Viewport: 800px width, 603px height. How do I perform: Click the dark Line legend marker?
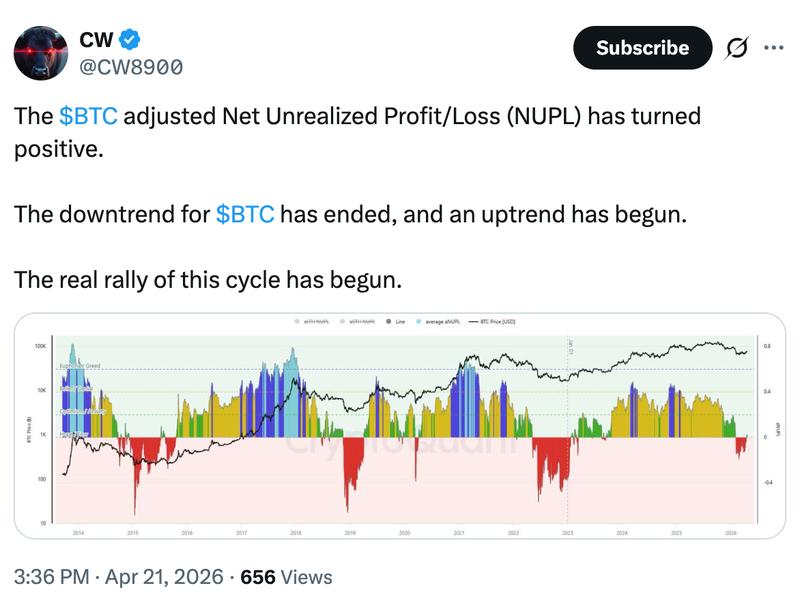(x=387, y=322)
